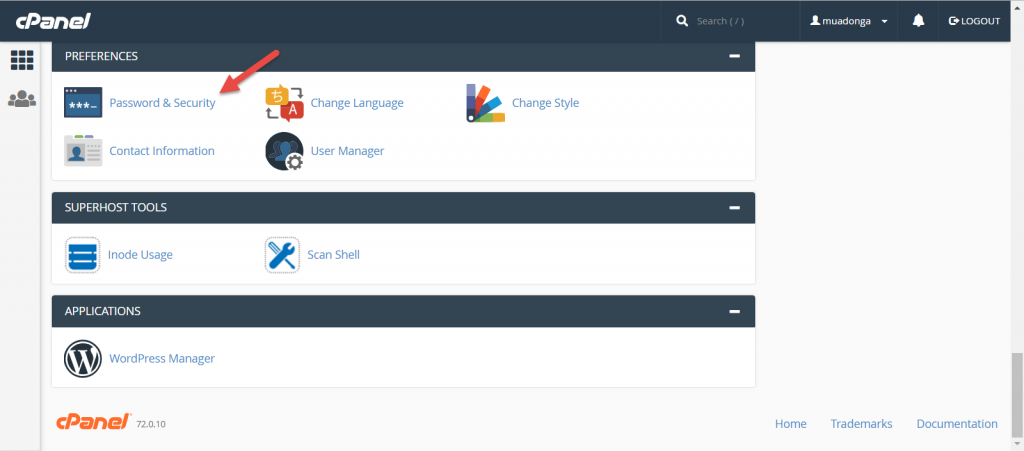Open the Inode Usage icon

pyautogui.click(x=83, y=255)
